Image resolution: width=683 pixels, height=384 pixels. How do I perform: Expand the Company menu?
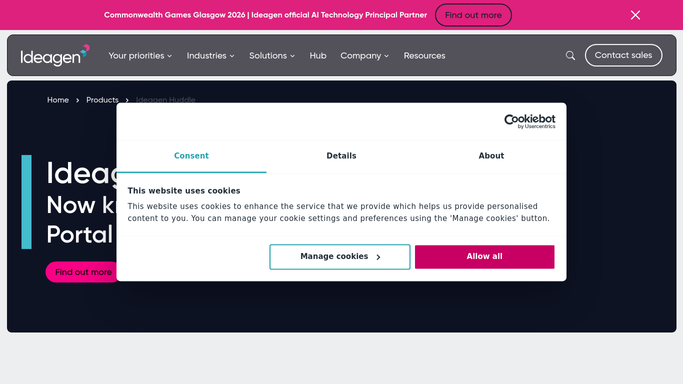pyautogui.click(x=365, y=56)
